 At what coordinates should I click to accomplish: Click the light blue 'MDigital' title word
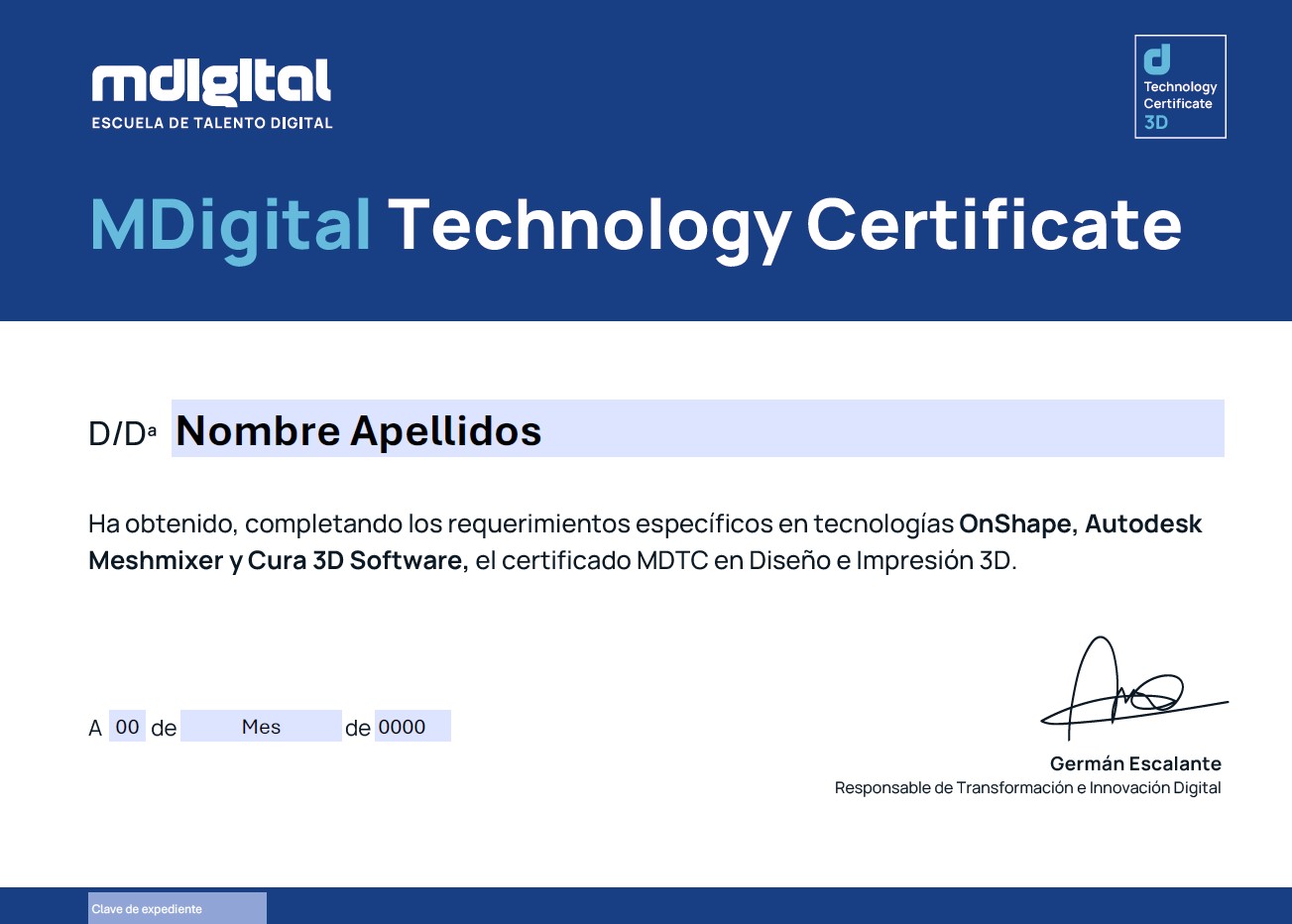point(231,224)
